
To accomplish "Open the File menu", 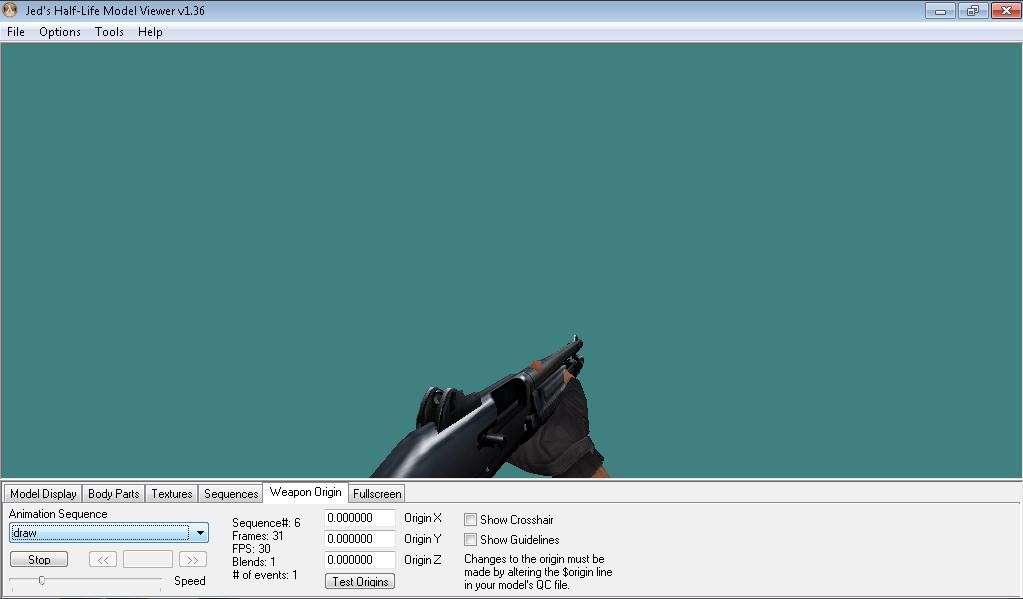I will point(15,31).
